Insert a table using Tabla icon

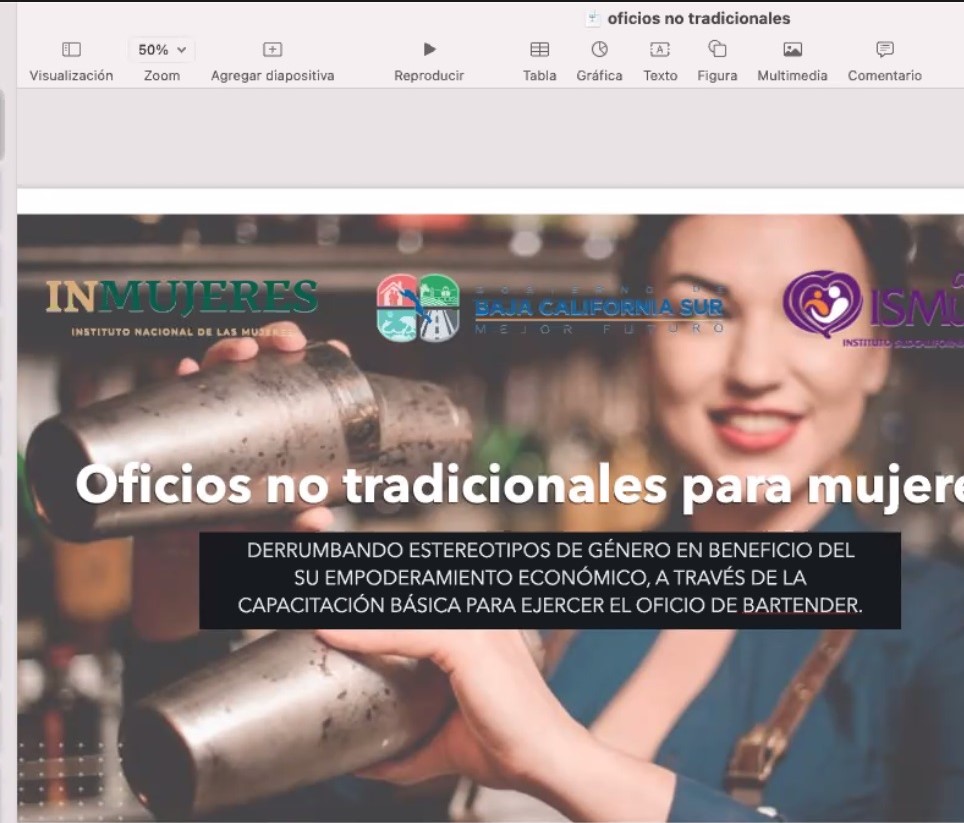(x=539, y=50)
